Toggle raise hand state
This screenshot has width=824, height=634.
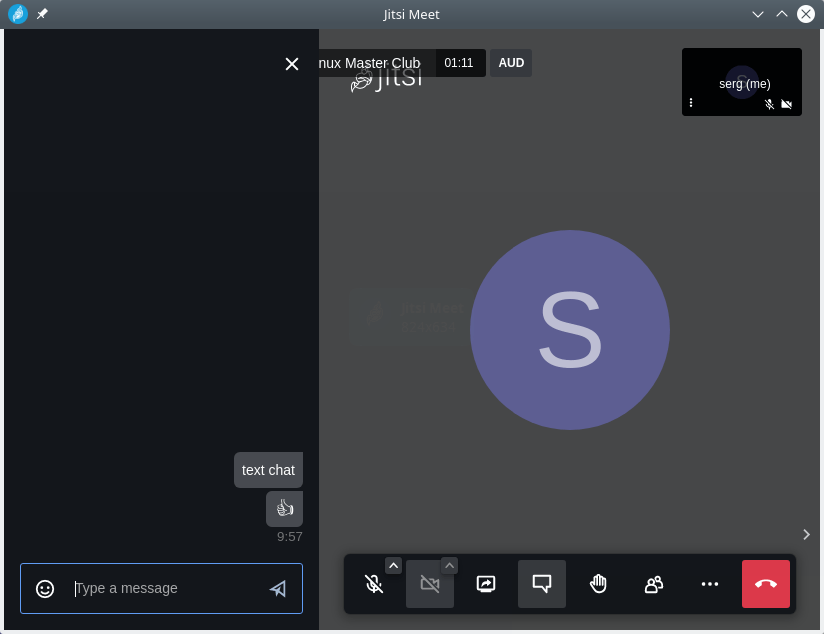(x=598, y=584)
